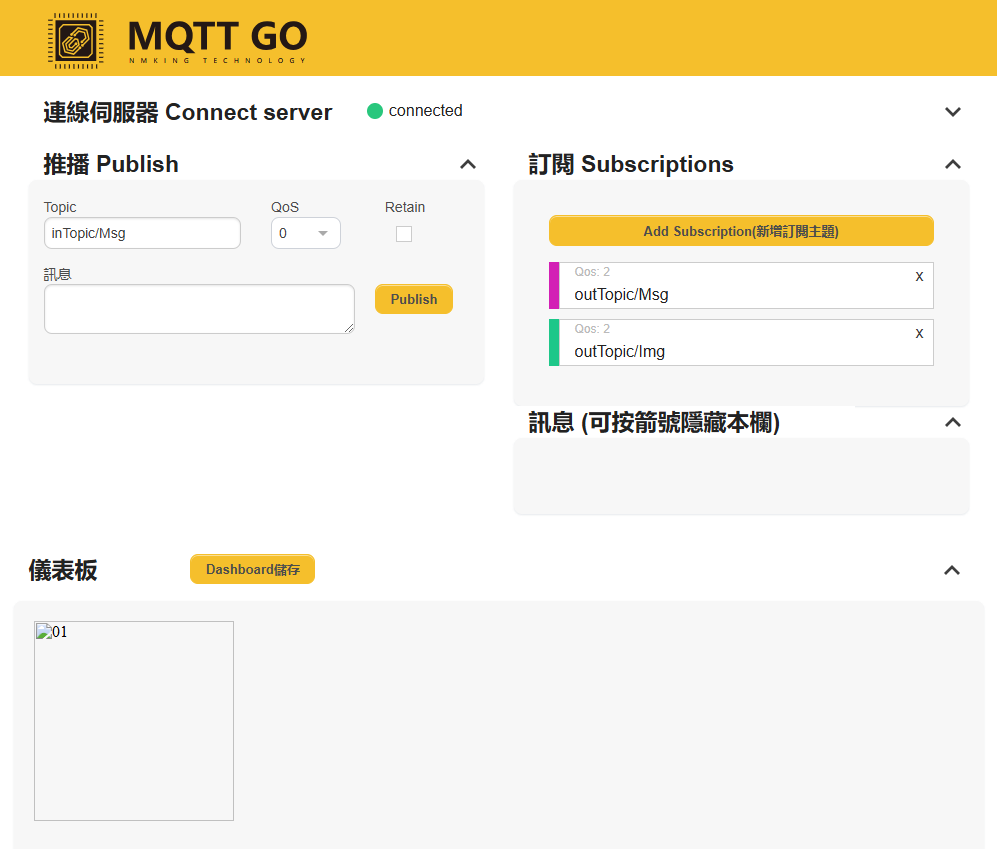Click inside the message text area
Screen dimensions: 997x849
[199, 309]
